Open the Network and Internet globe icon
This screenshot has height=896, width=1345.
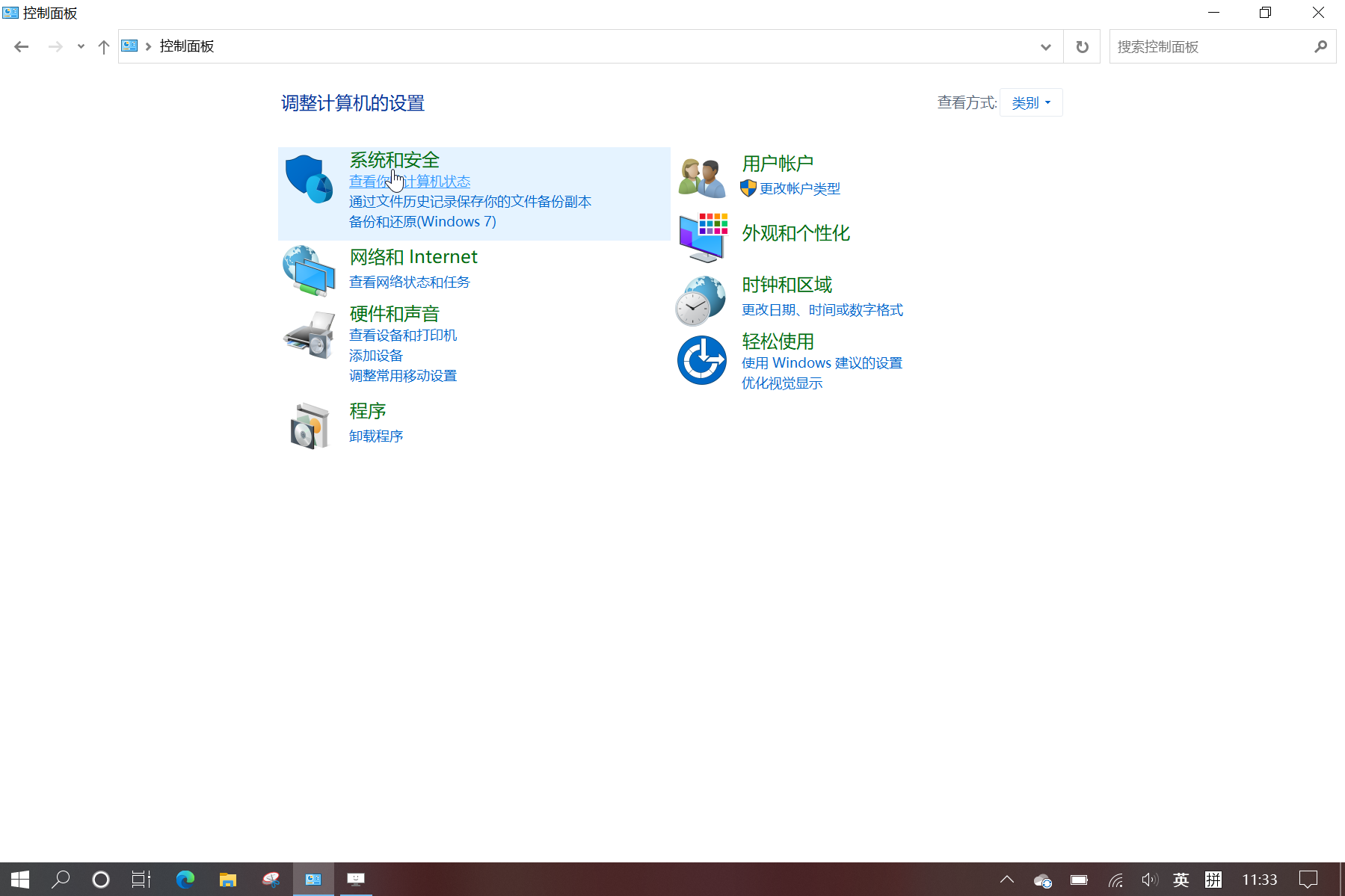tap(309, 271)
